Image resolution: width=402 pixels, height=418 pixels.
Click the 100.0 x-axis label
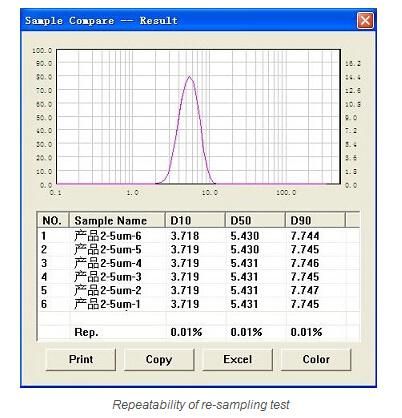[x=286, y=193]
